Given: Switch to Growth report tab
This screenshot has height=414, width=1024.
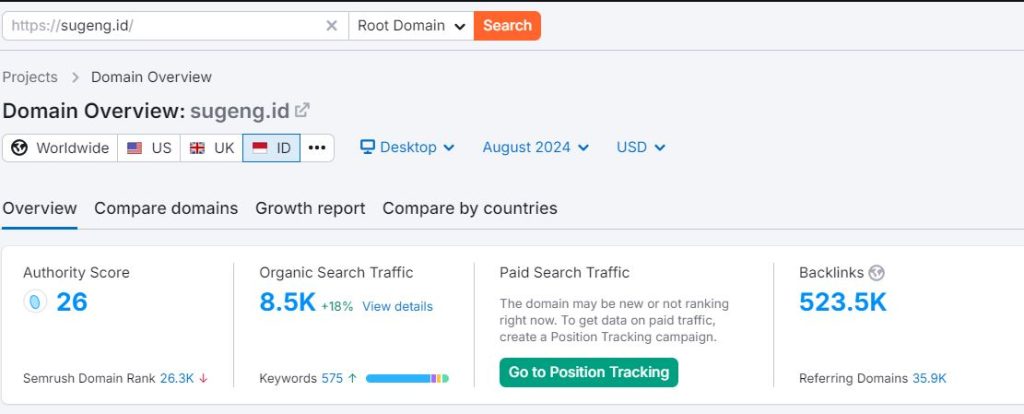Looking at the screenshot, I should pos(310,208).
